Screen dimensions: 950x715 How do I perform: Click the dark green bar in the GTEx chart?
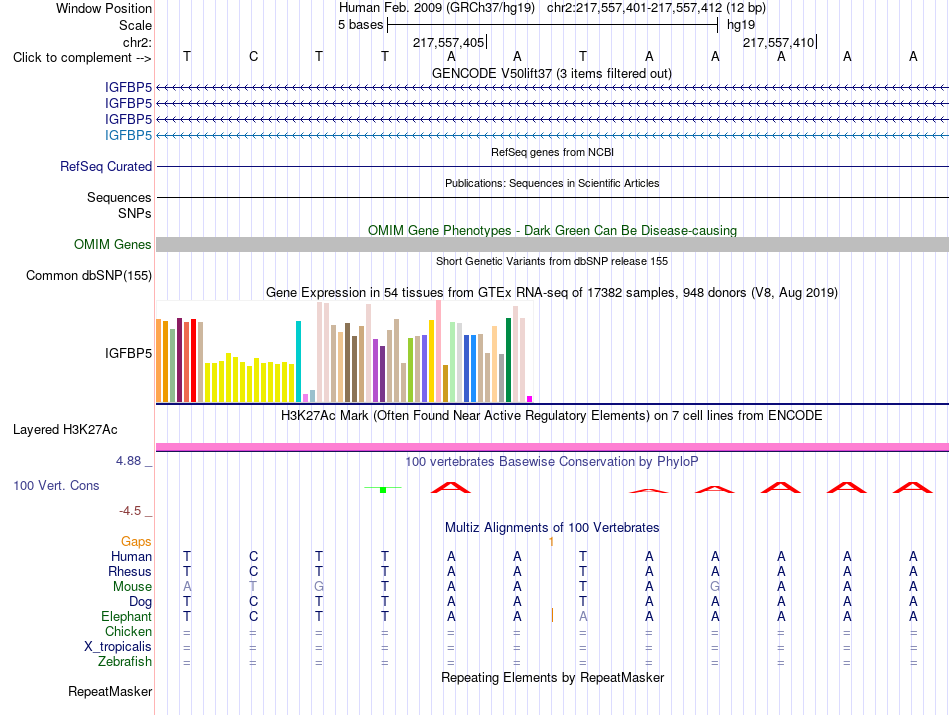tap(508, 360)
